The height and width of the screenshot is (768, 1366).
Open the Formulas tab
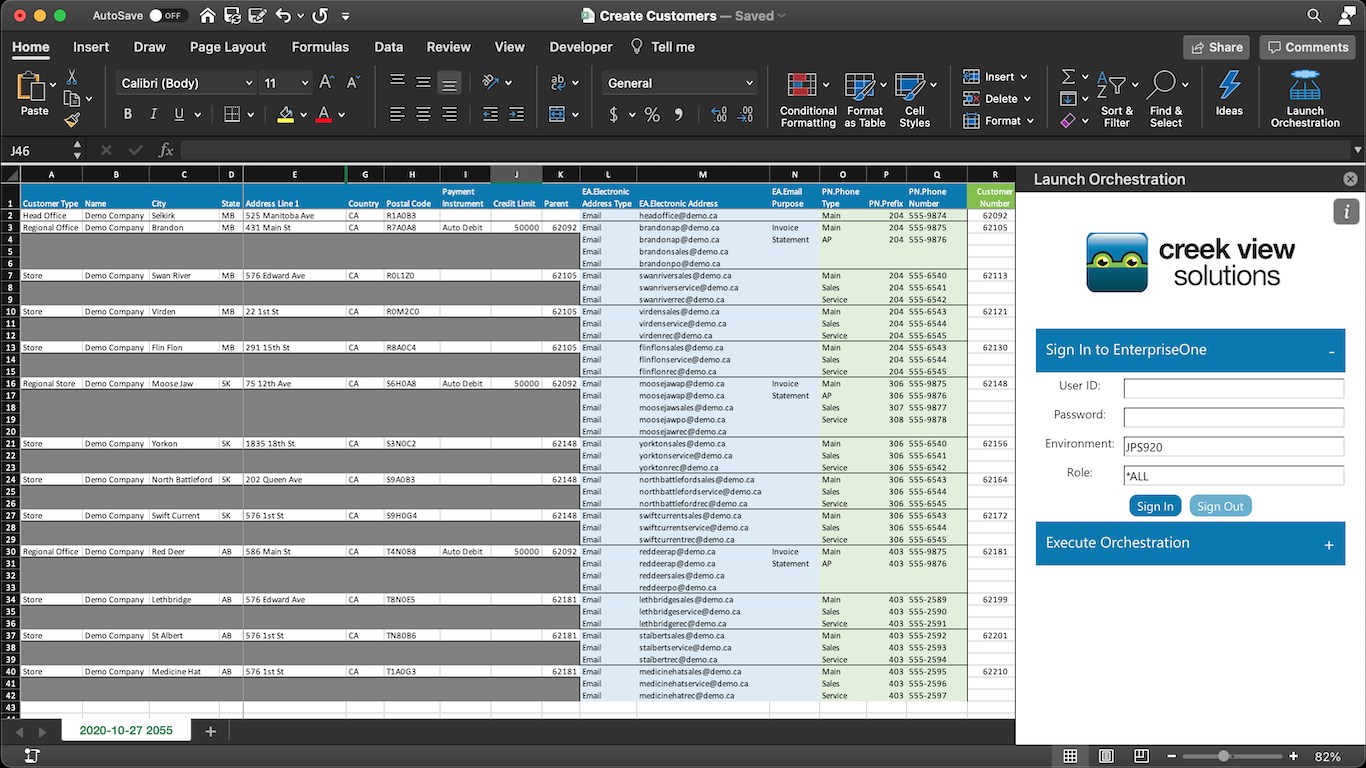[x=320, y=47]
